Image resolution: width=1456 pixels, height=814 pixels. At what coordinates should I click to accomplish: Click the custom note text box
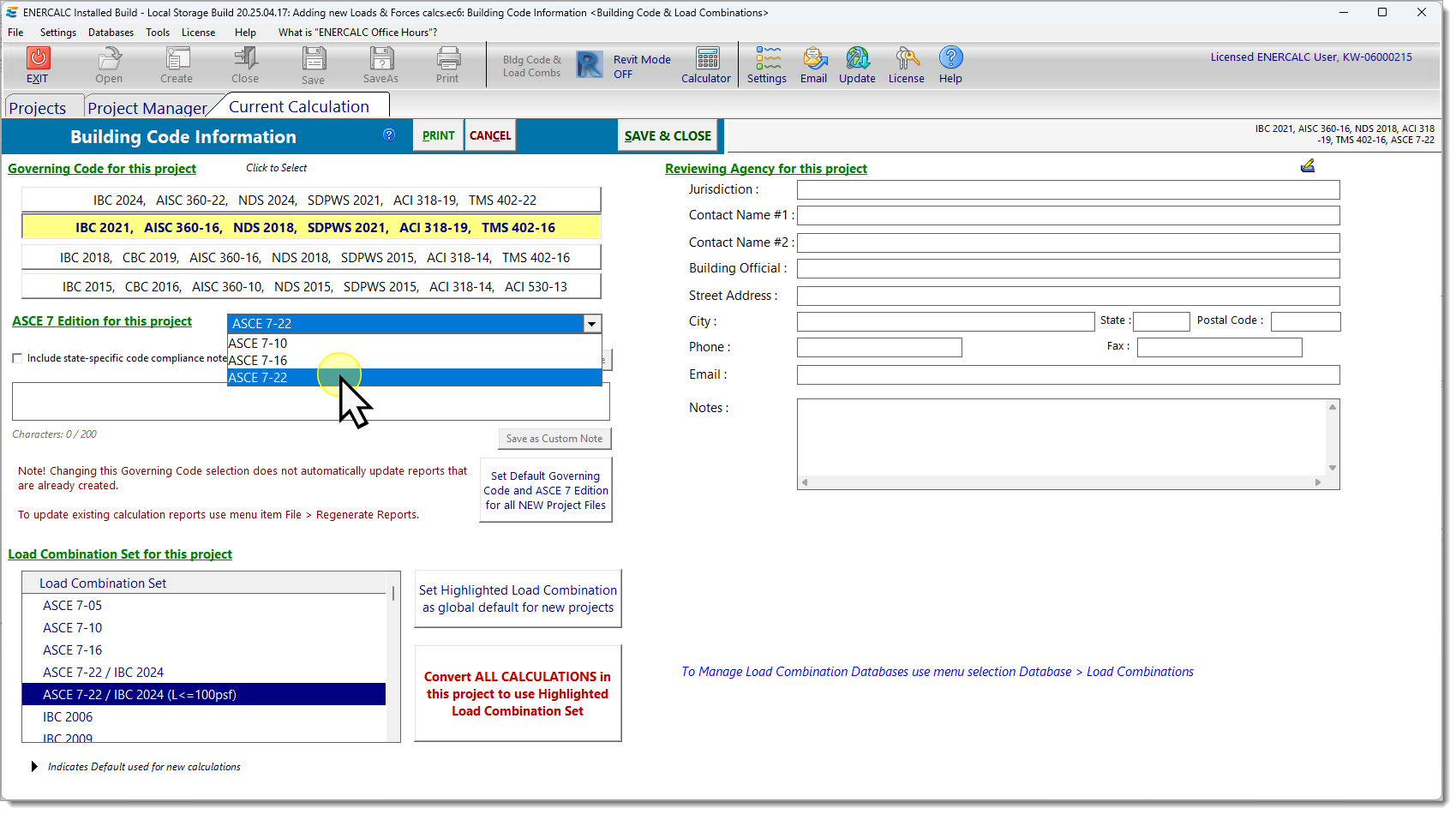pyautogui.click(x=311, y=403)
